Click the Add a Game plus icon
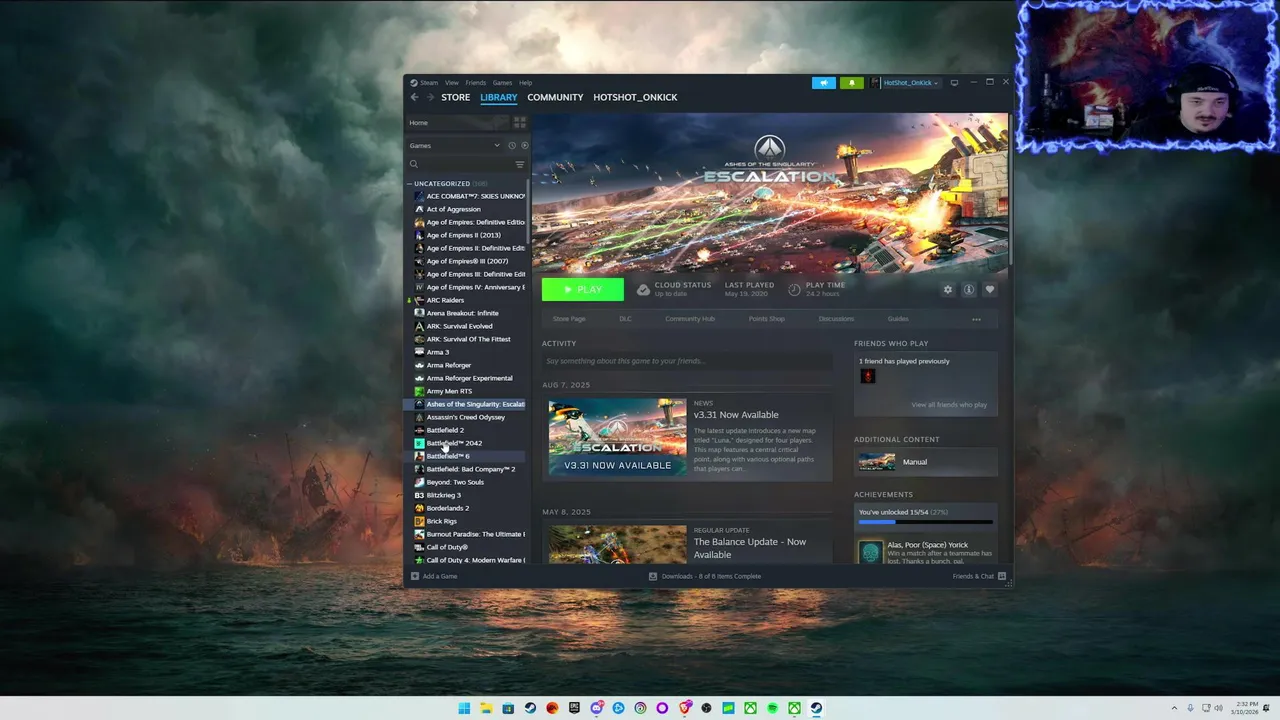This screenshot has width=1280, height=720. click(x=415, y=576)
